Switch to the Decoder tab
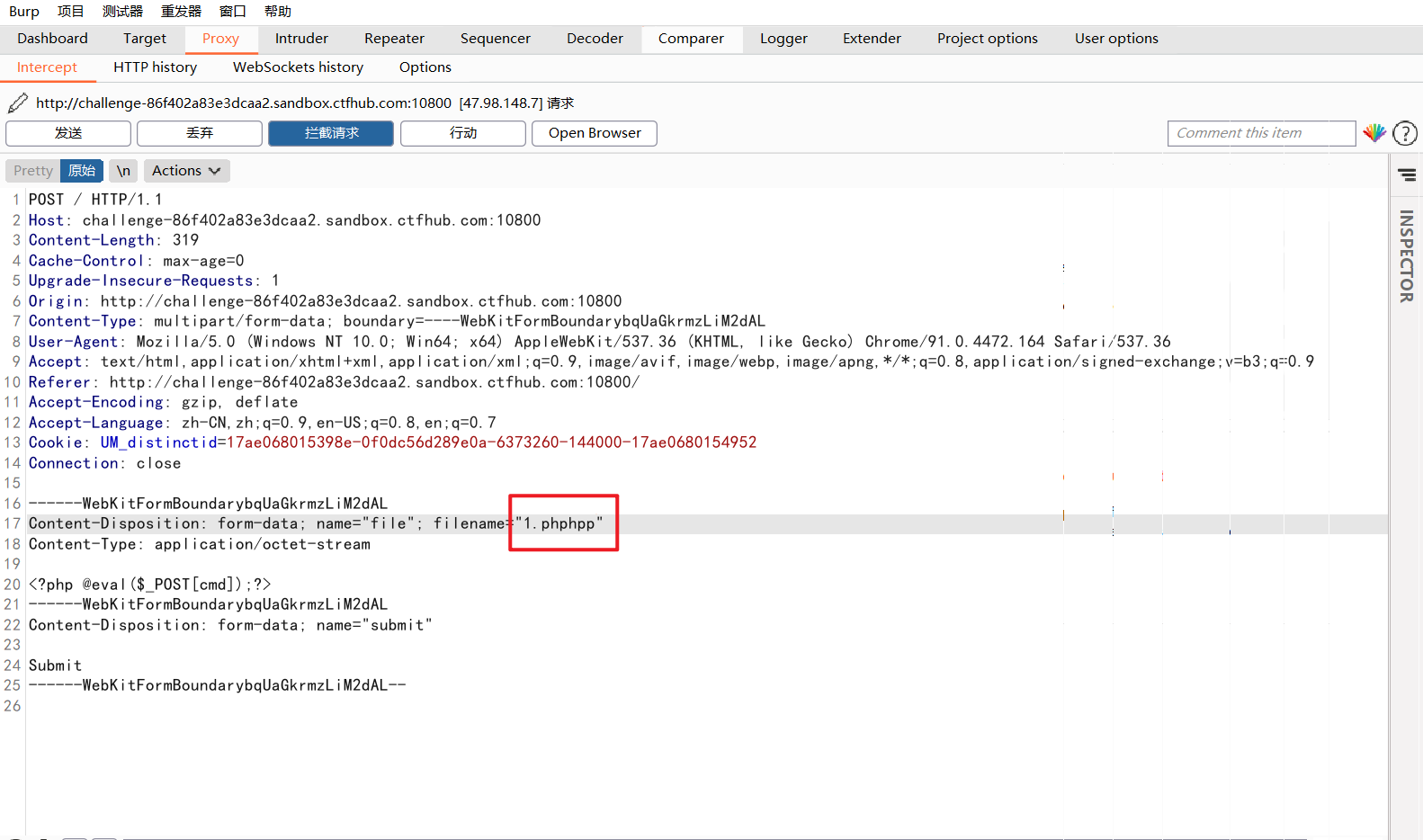This screenshot has width=1423, height=840. pyautogui.click(x=595, y=39)
